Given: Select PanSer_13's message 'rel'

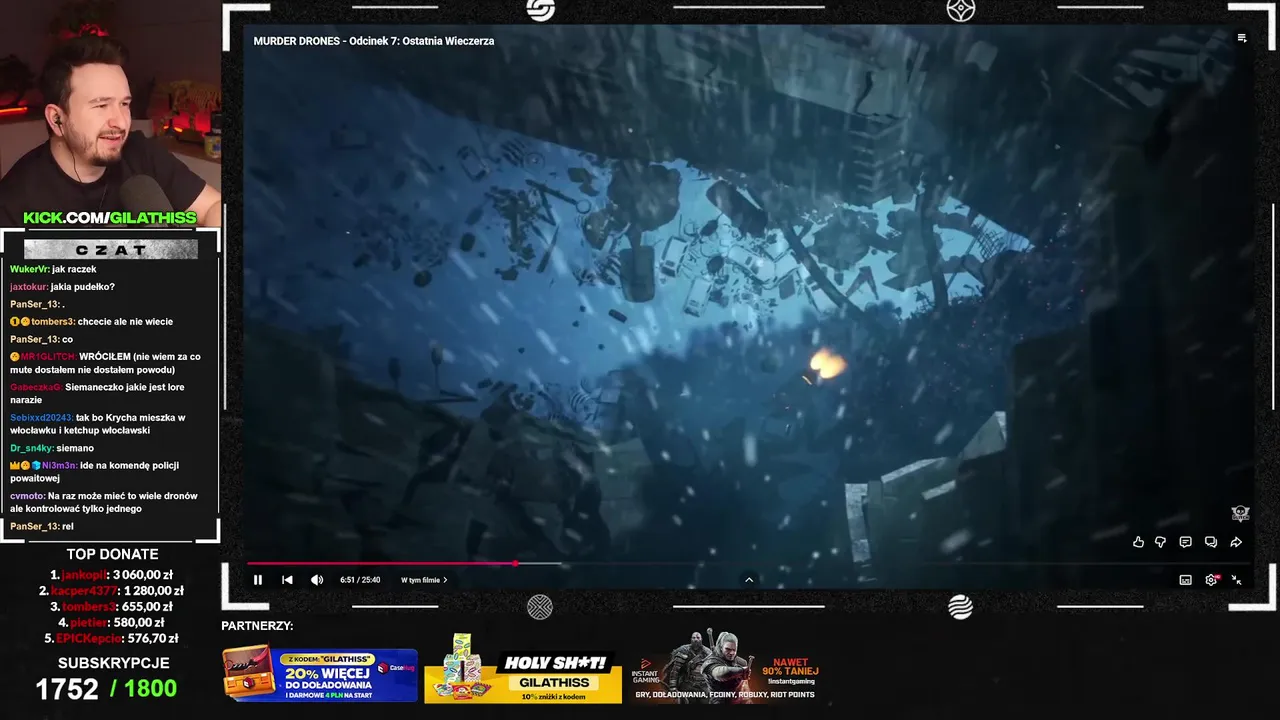Looking at the screenshot, I should coord(42,527).
